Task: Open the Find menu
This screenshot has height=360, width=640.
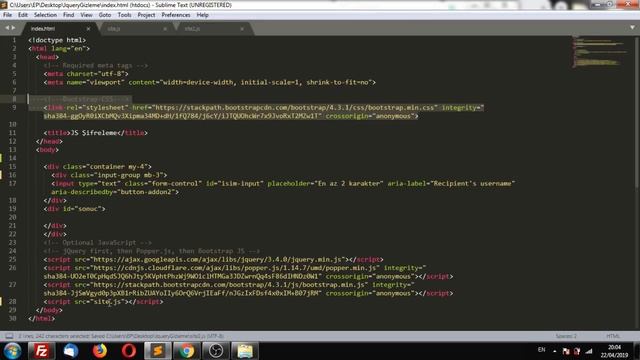Action: point(69,15)
